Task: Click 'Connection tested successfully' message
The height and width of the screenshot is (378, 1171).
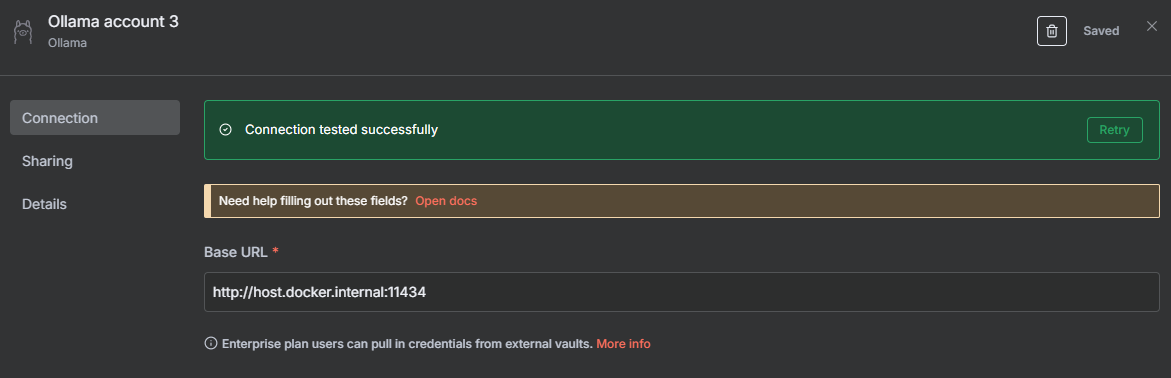Action: [x=341, y=130]
